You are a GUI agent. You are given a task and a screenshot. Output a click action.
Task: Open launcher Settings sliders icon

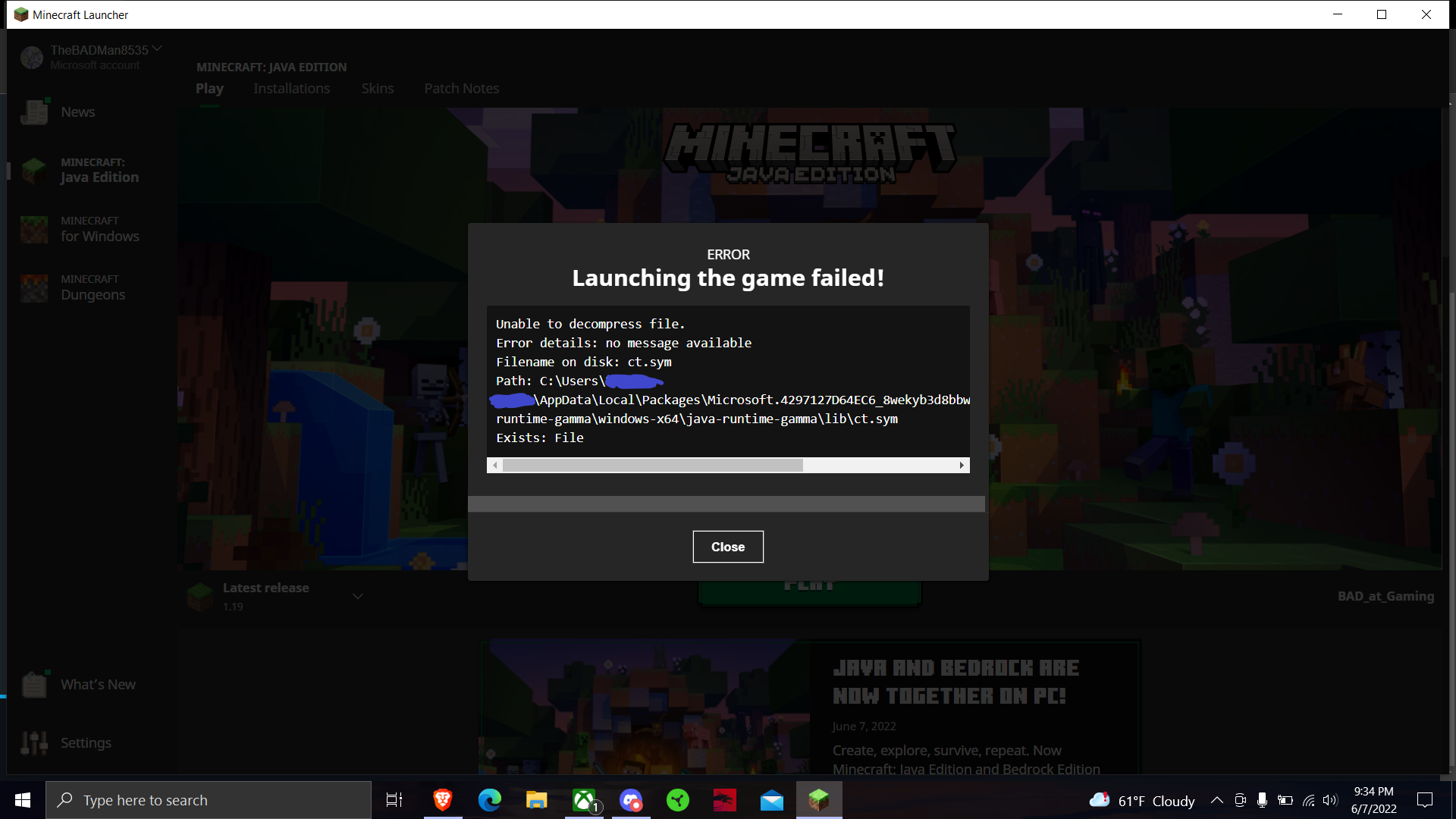pos(34,743)
